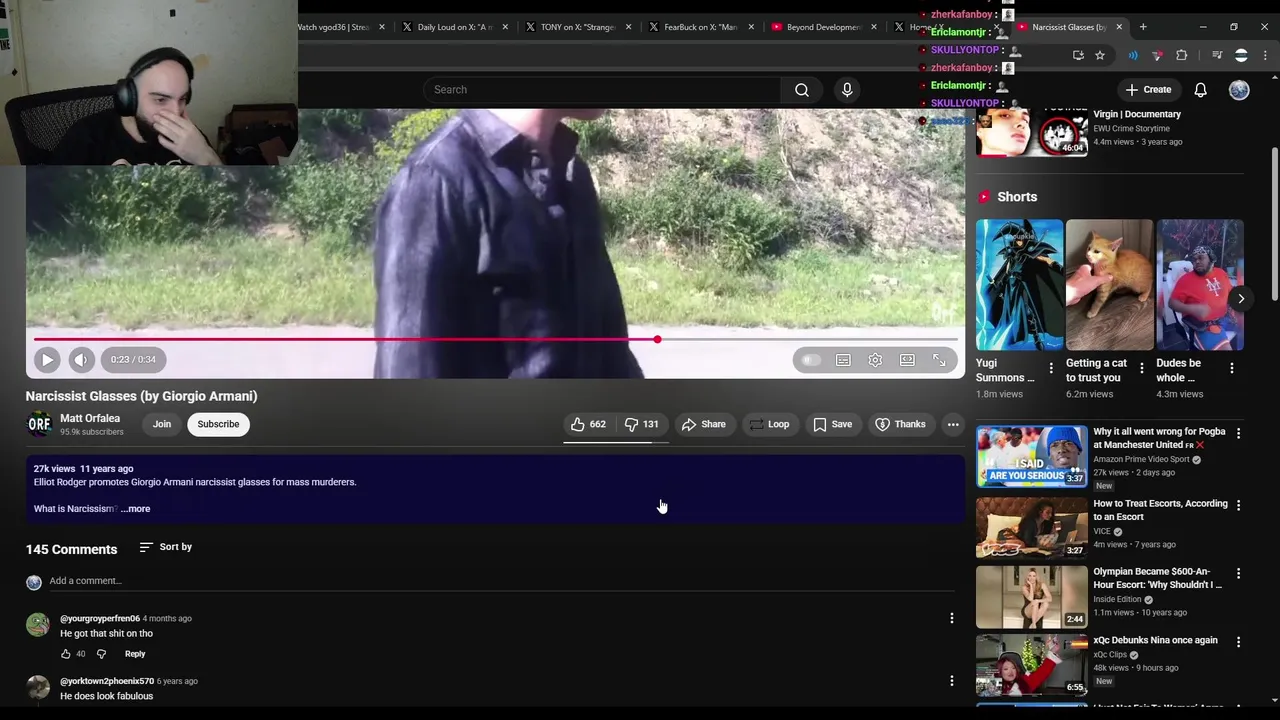The image size is (1280, 720).
Task: Open options for @yorktown2phoenix570's comment
Action: tap(952, 681)
